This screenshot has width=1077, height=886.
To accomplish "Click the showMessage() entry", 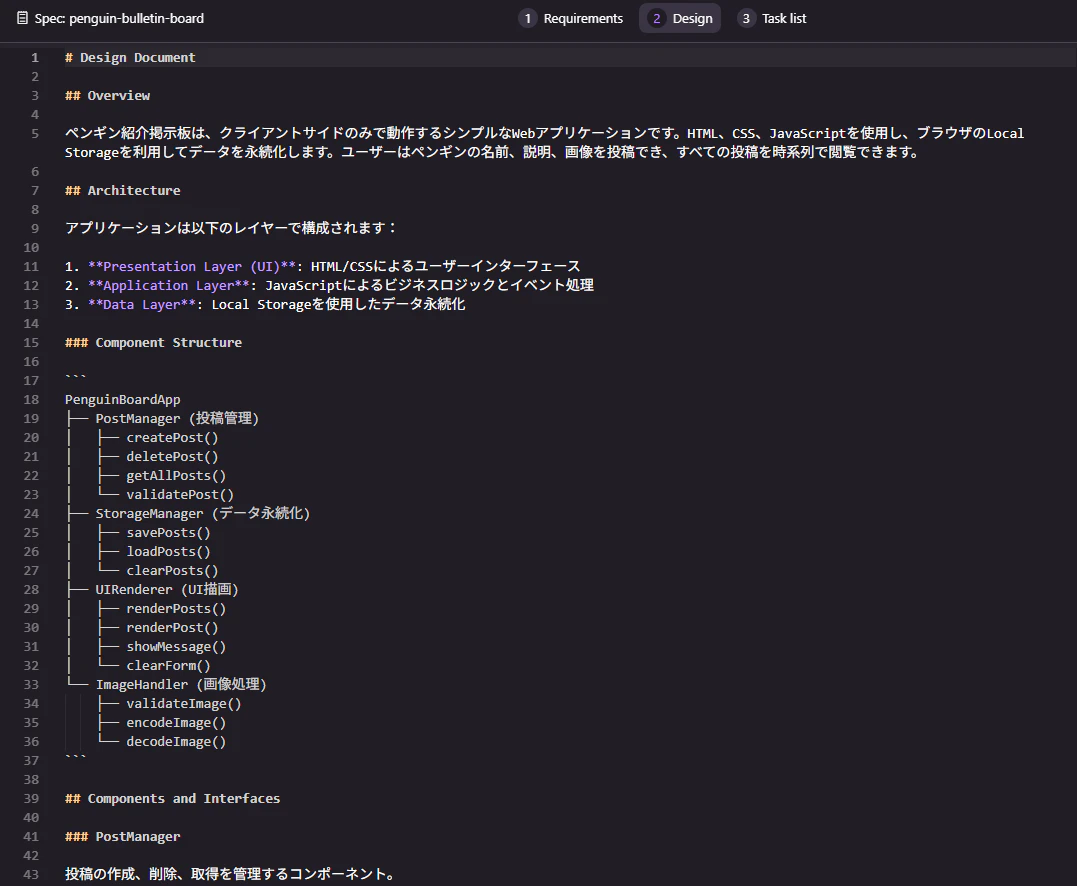I will (176, 646).
